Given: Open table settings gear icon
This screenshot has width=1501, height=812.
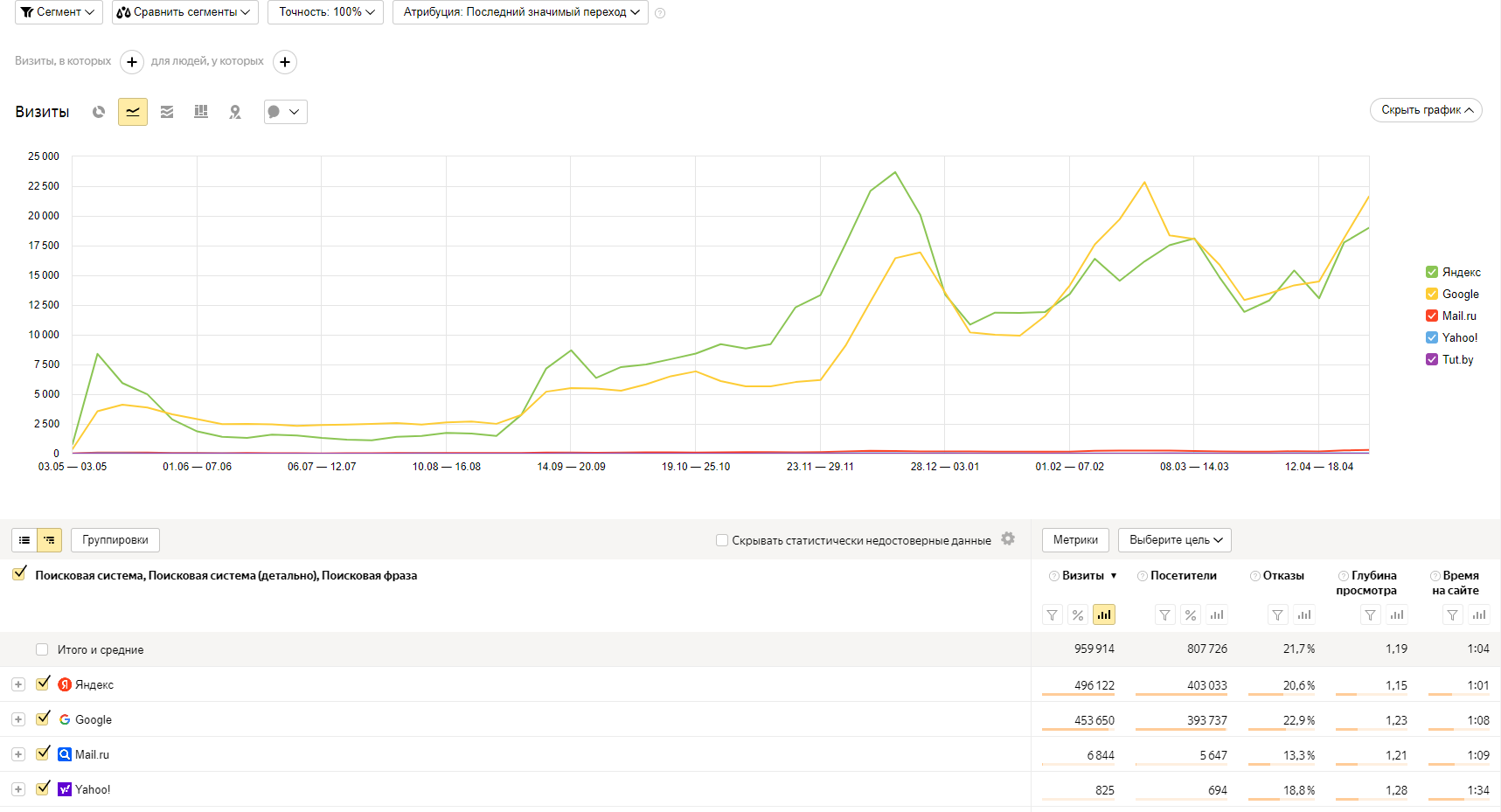Looking at the screenshot, I should click(x=1008, y=539).
